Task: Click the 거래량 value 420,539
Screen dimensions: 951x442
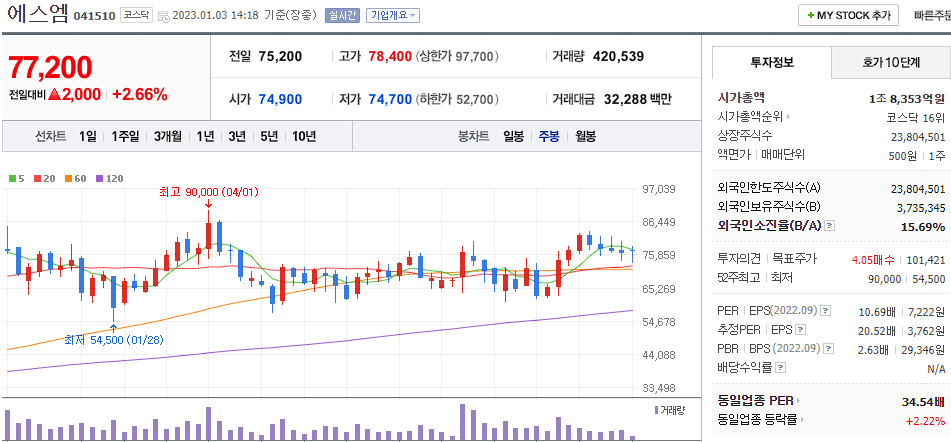Action: coord(618,57)
